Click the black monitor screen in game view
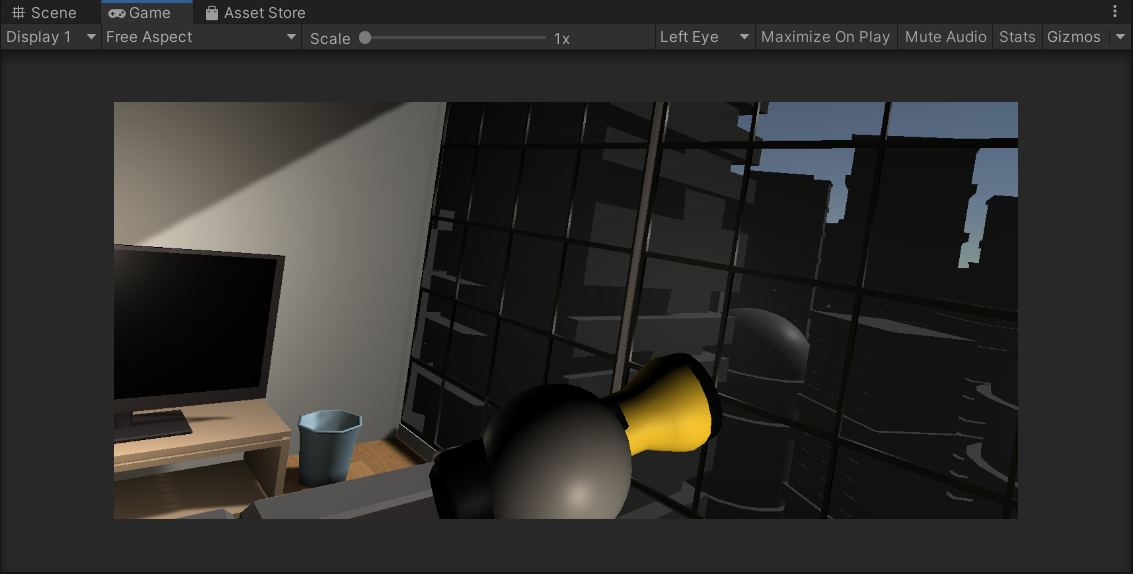Screen dimensions: 1133x574 (x=192, y=325)
